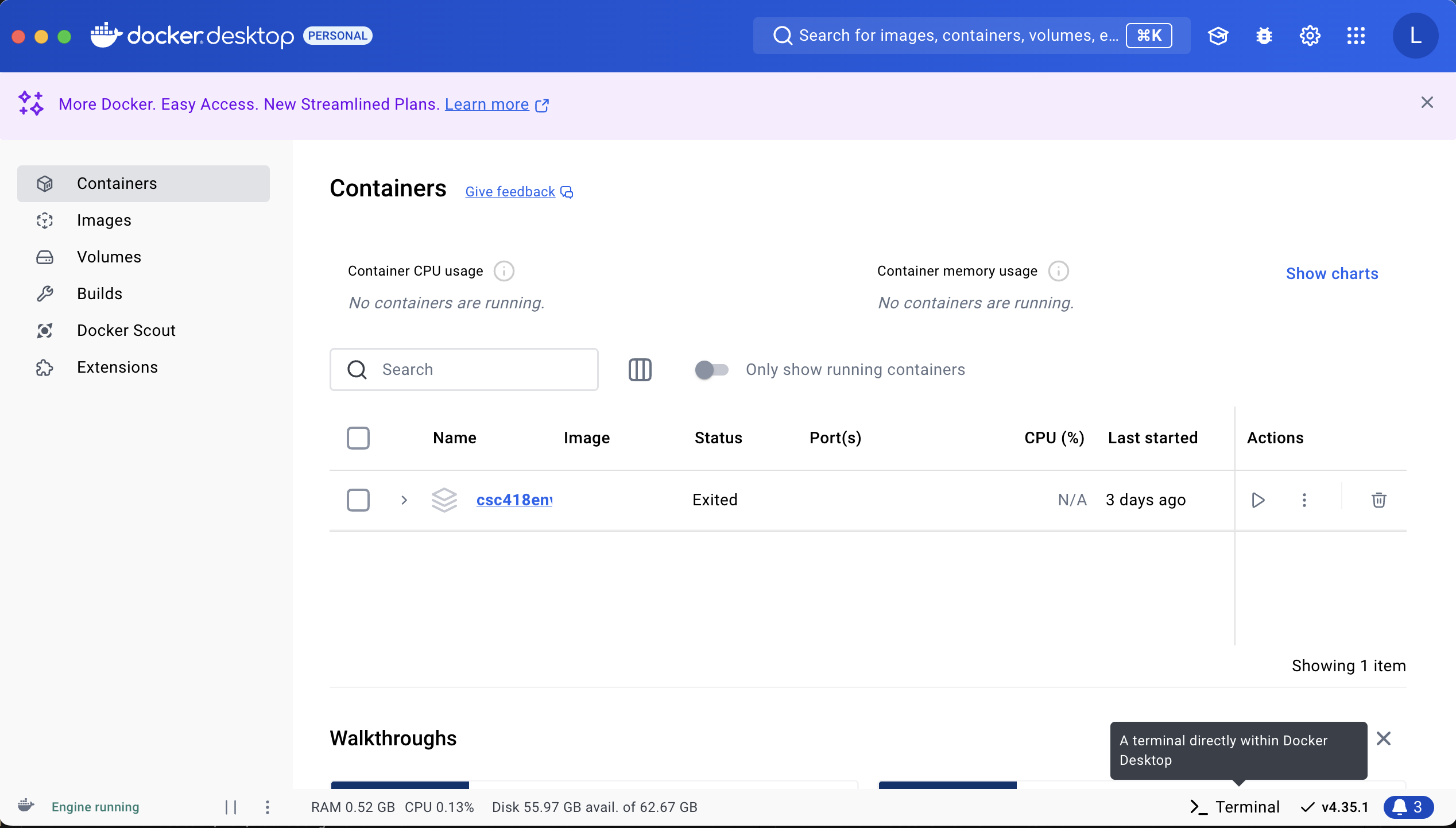Select the csc418env row checkbox
1456x828 pixels.
click(358, 500)
